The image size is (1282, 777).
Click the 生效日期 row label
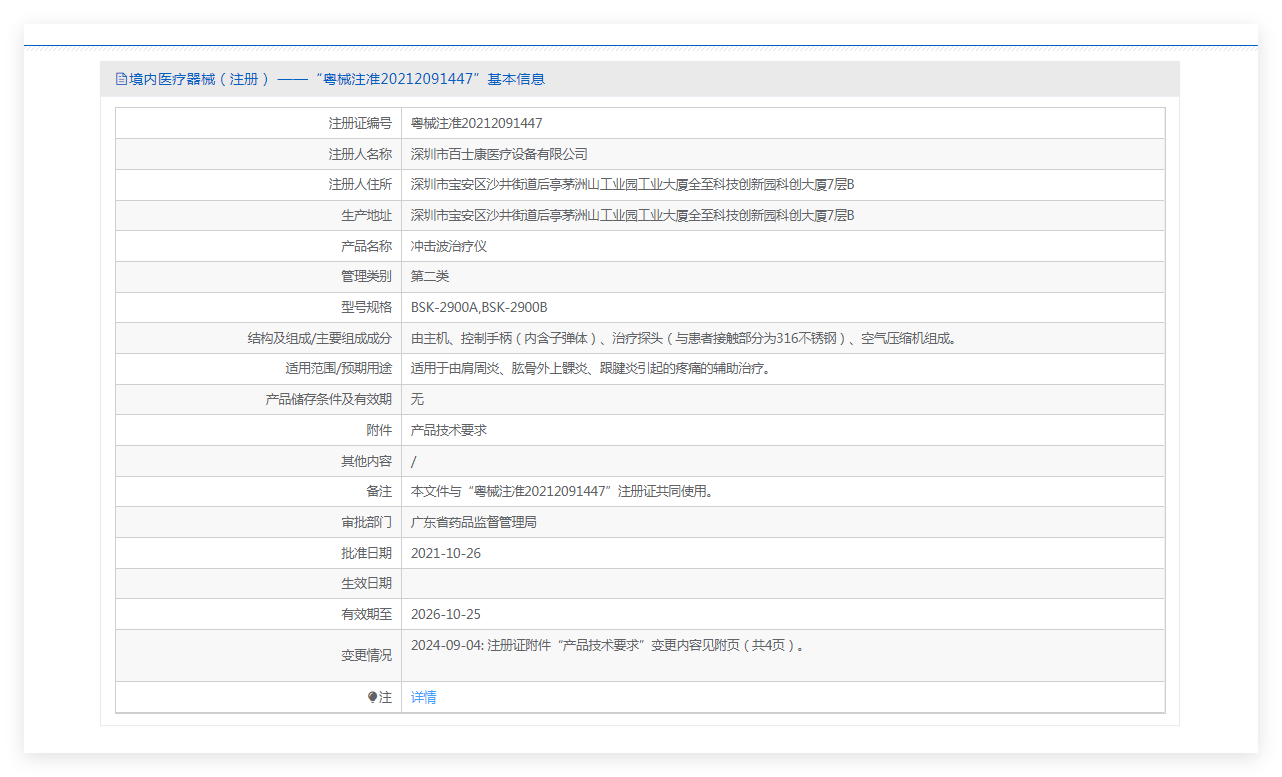[x=366, y=583]
